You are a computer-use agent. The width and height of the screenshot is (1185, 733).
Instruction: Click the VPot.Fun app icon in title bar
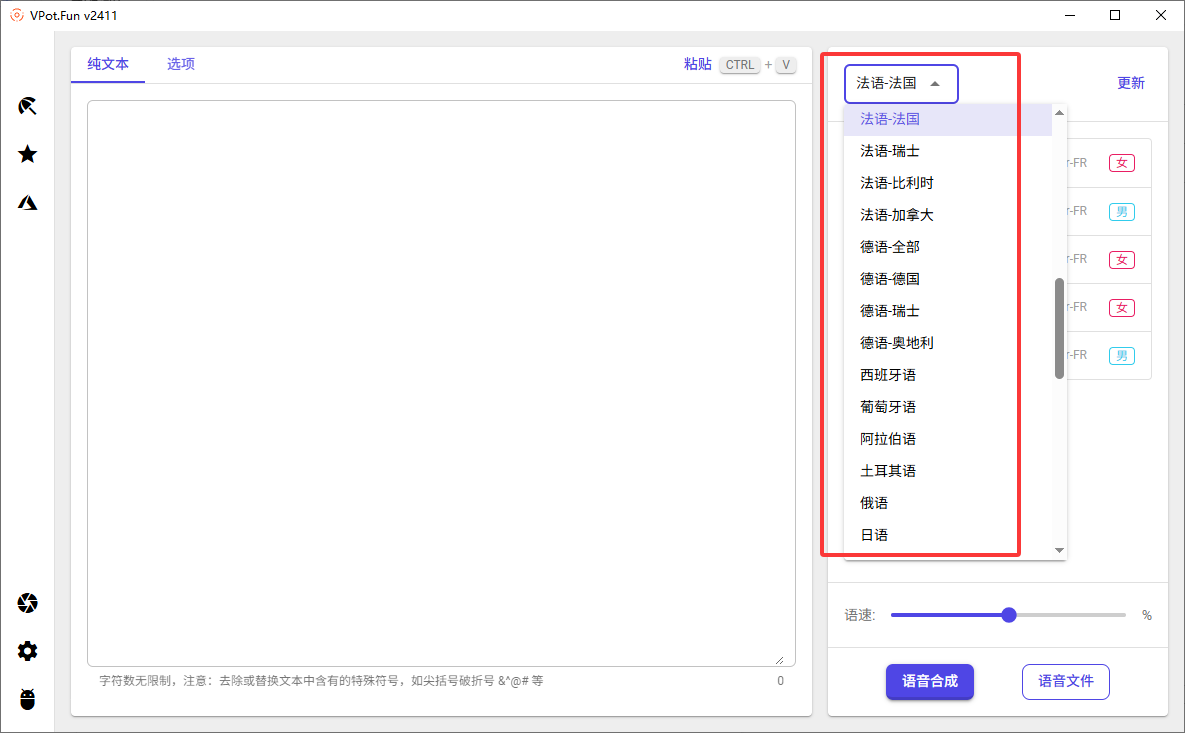coord(16,15)
